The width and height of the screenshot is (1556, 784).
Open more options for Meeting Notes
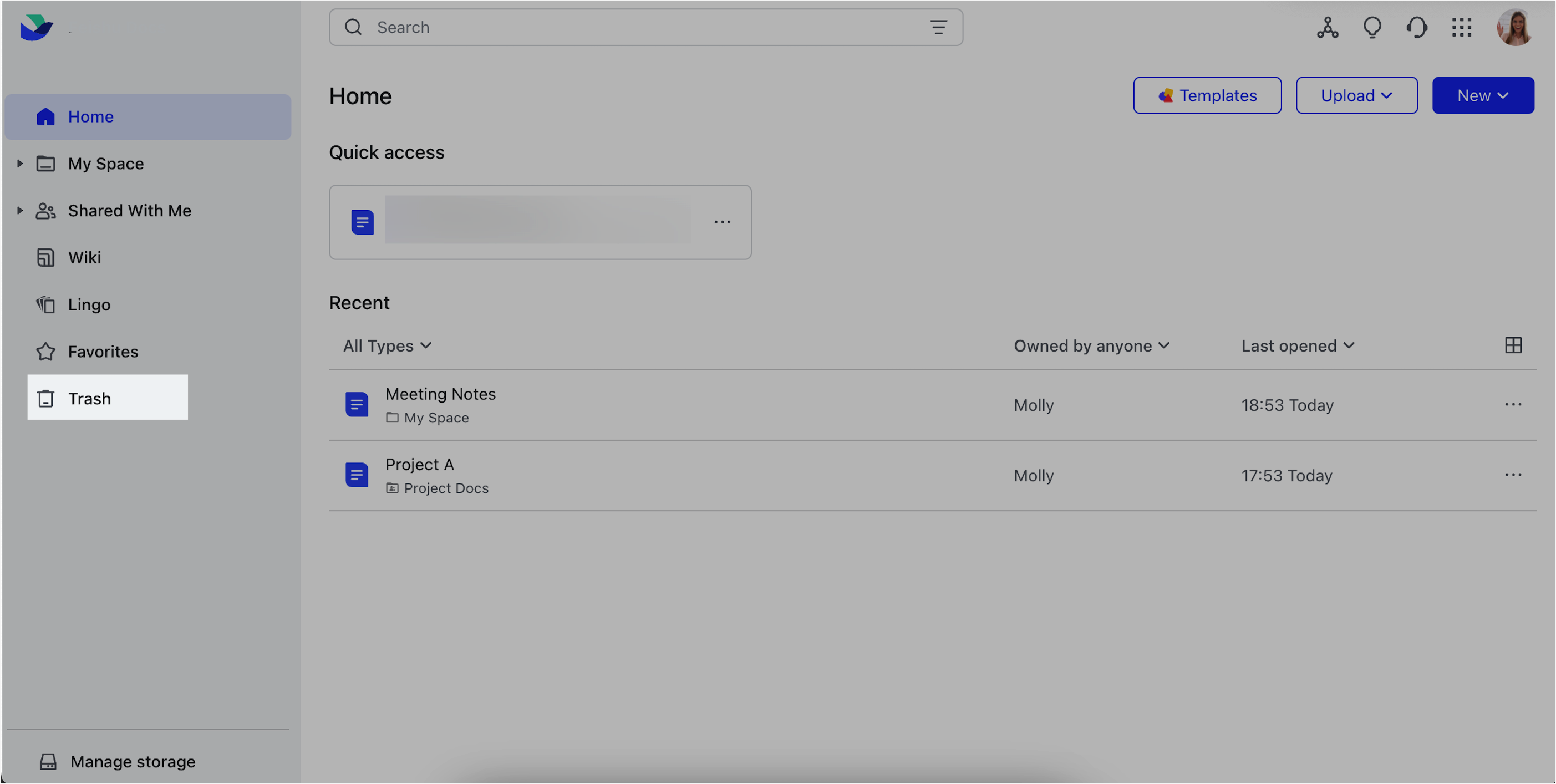tap(1513, 404)
